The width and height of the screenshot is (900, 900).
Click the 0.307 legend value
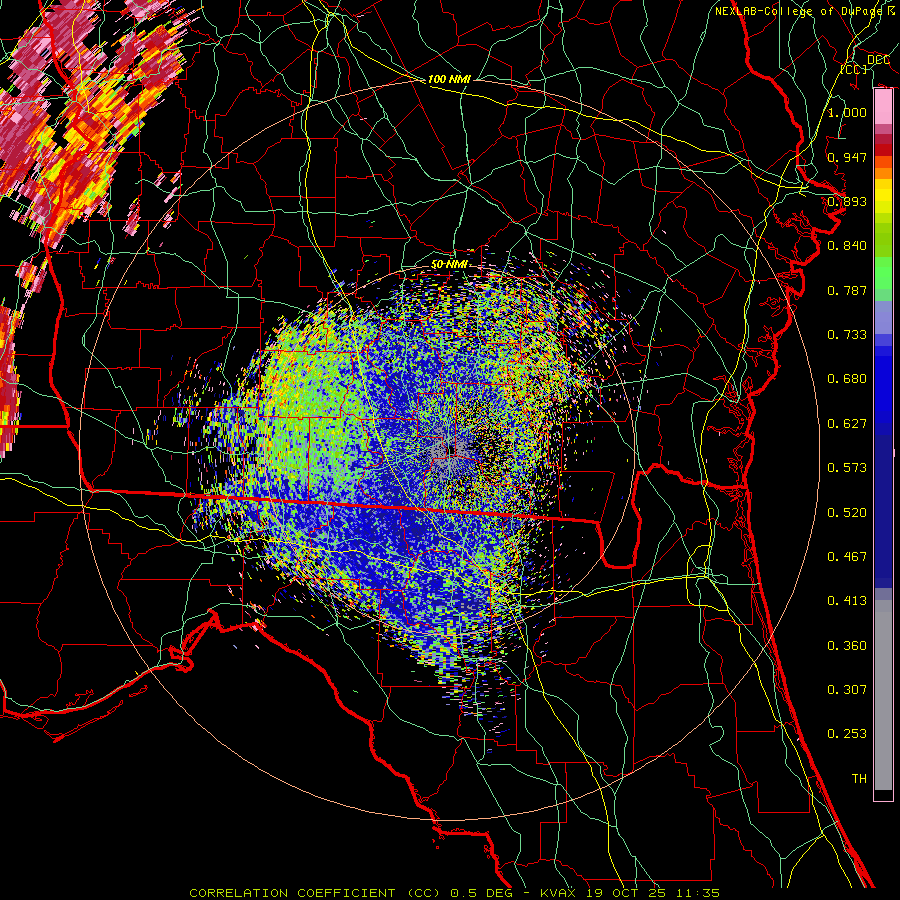click(x=847, y=690)
